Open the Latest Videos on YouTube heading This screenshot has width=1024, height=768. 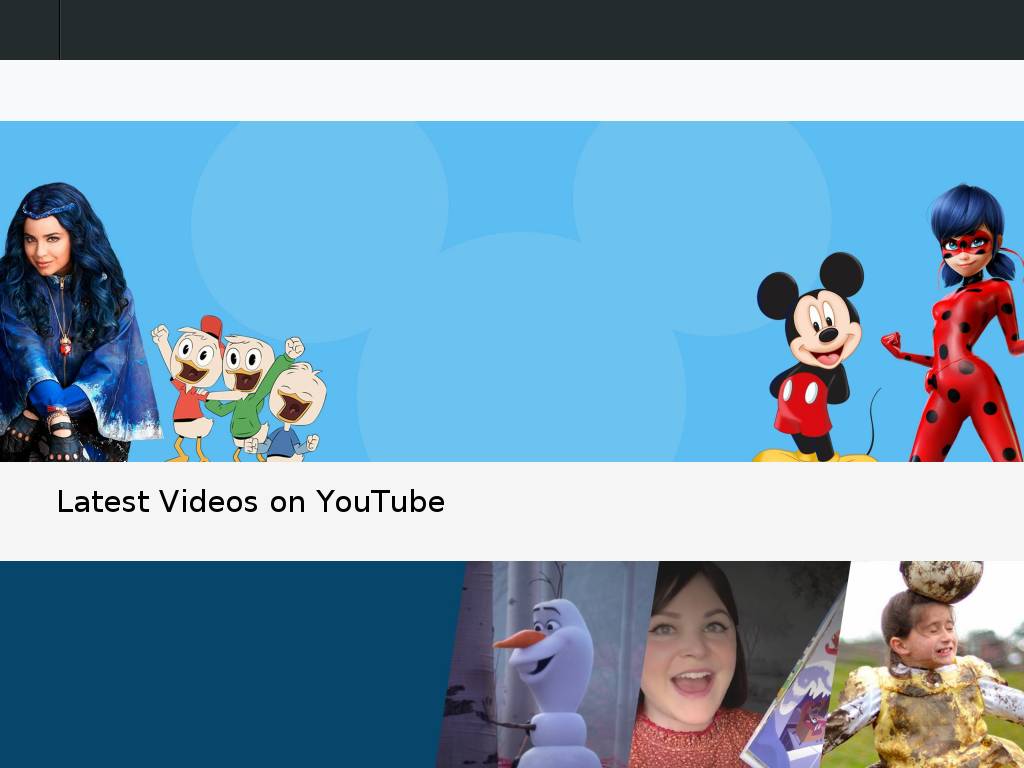pos(250,502)
